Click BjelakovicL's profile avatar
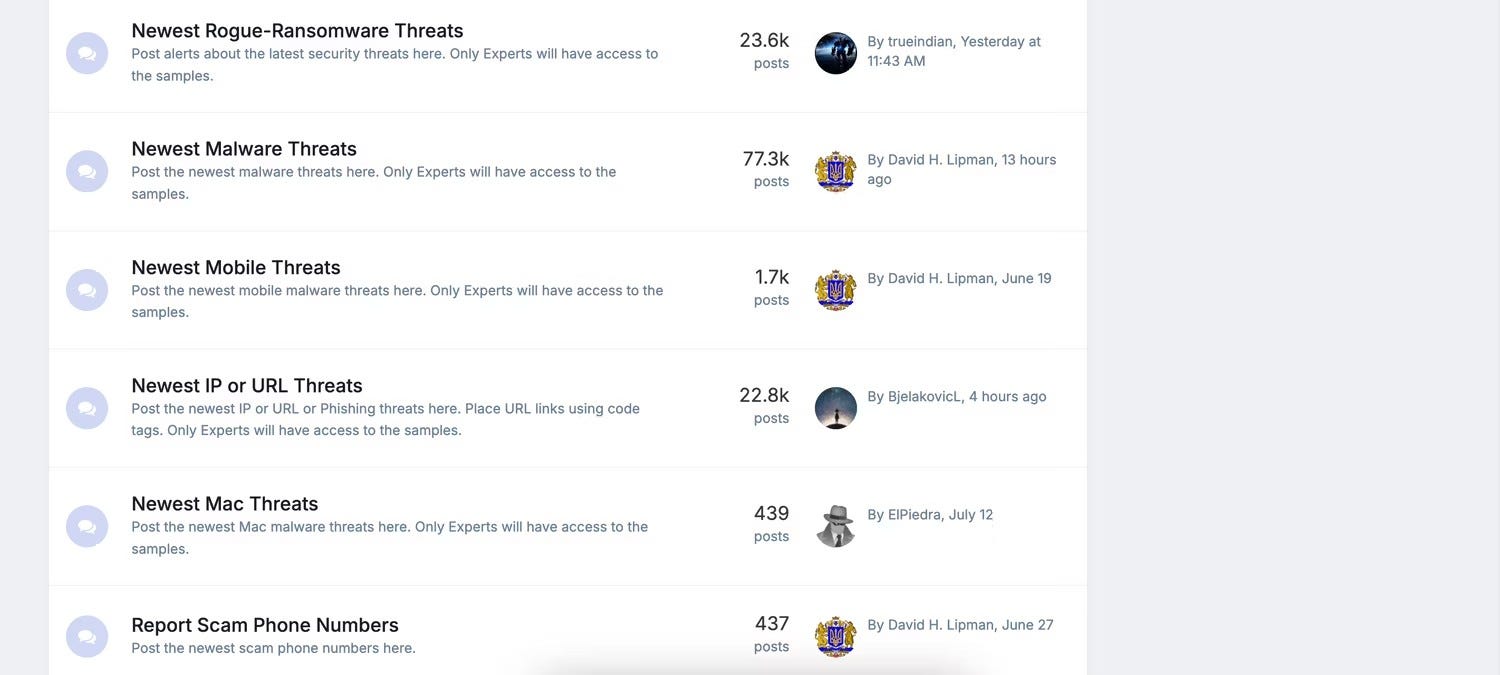Image resolution: width=1500 pixels, height=675 pixels. tap(836, 408)
